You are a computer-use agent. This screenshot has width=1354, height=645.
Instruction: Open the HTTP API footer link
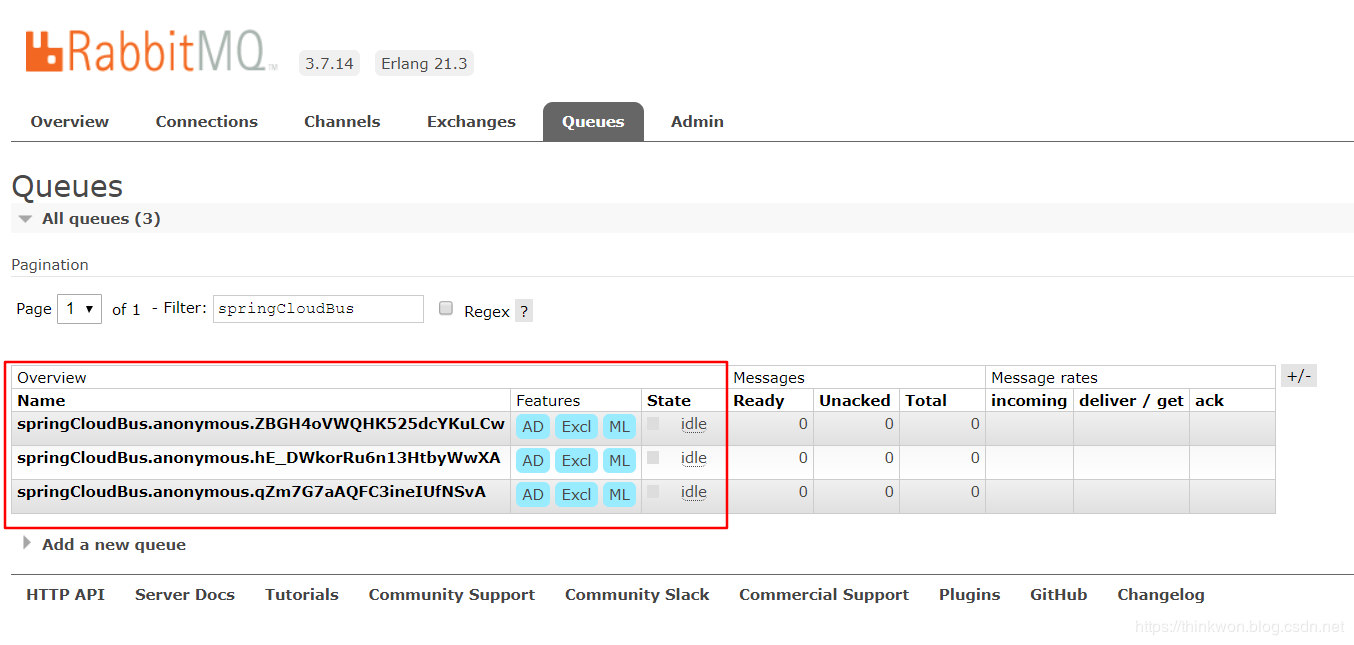[x=65, y=595]
